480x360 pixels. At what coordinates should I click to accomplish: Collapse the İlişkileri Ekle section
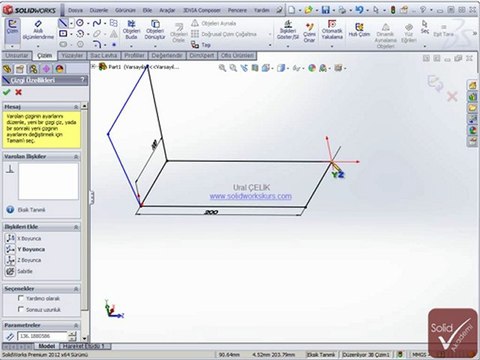[76, 227]
